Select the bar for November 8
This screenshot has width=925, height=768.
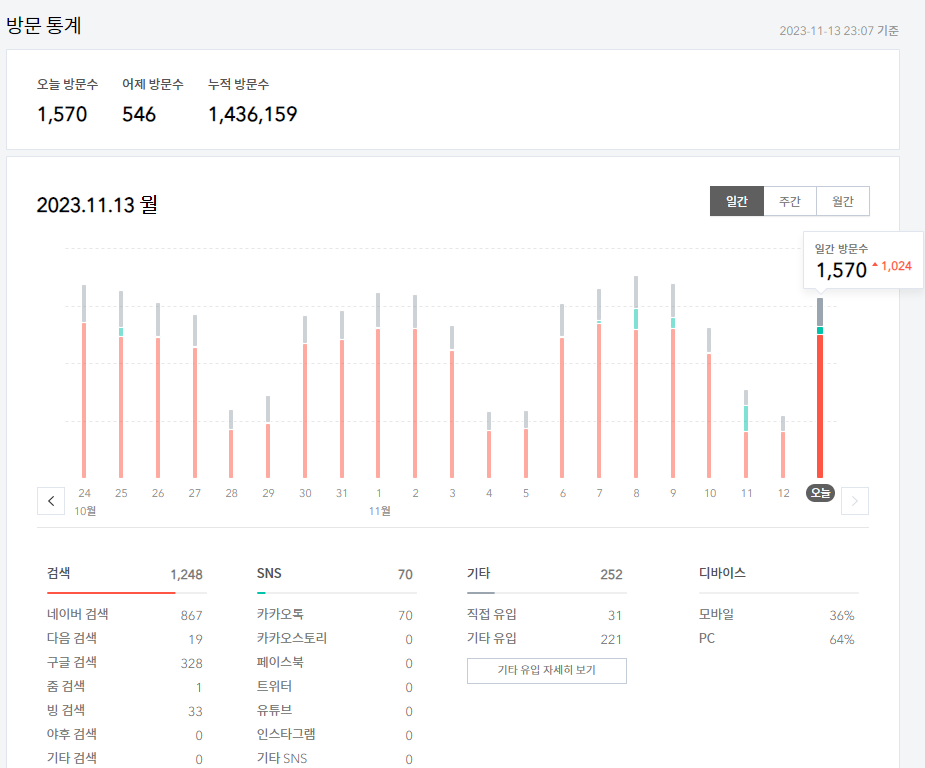tap(636, 377)
